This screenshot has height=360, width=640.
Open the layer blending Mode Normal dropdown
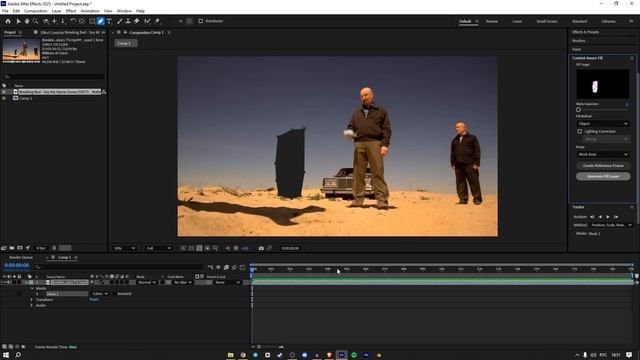[147, 282]
